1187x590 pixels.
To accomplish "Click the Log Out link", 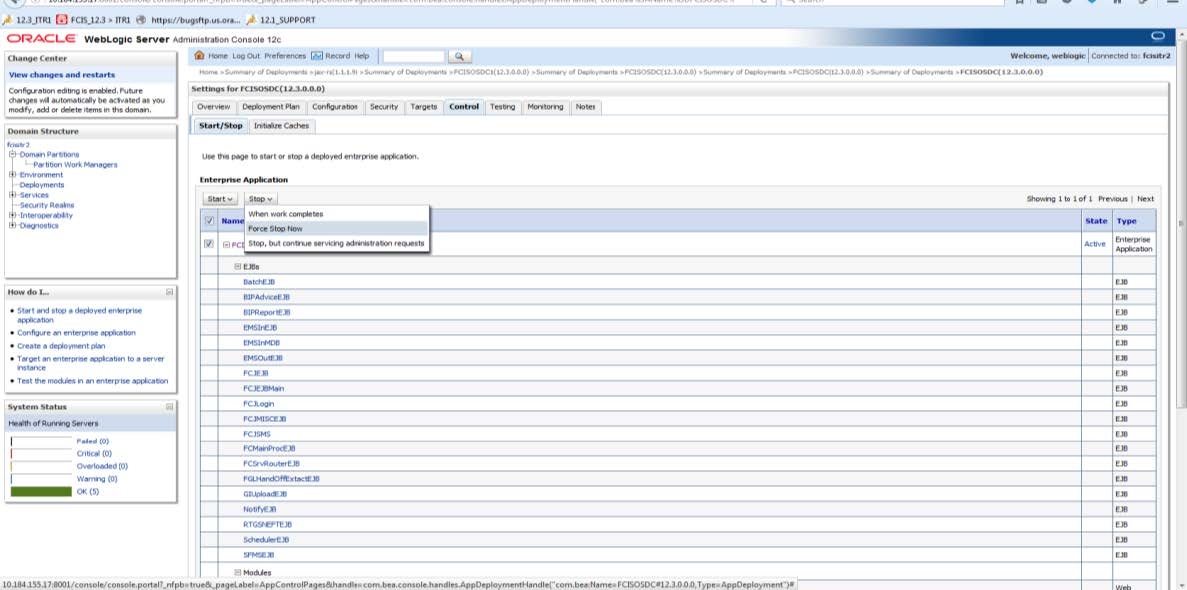I will [x=246, y=56].
